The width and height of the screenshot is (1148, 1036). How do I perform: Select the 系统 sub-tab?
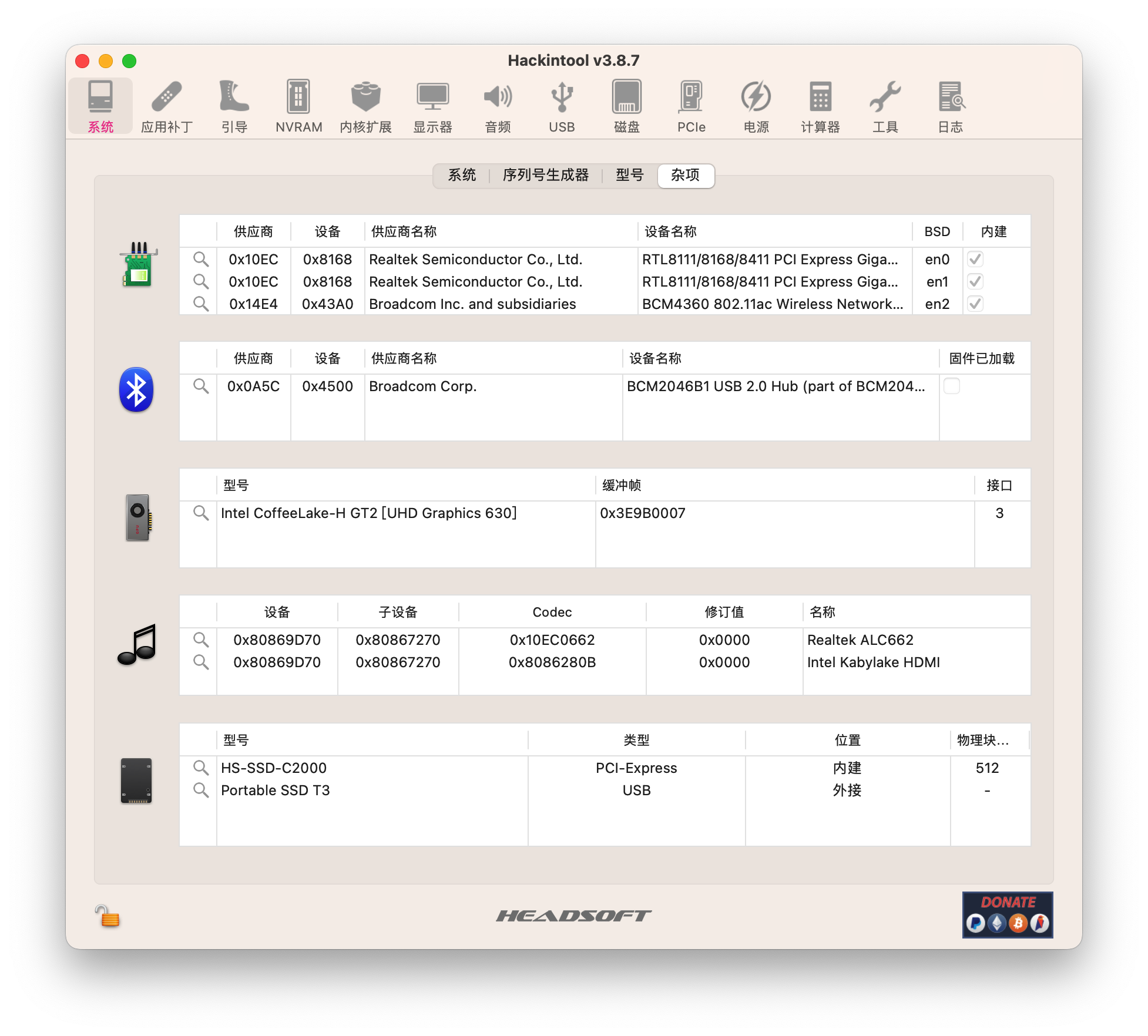[462, 175]
